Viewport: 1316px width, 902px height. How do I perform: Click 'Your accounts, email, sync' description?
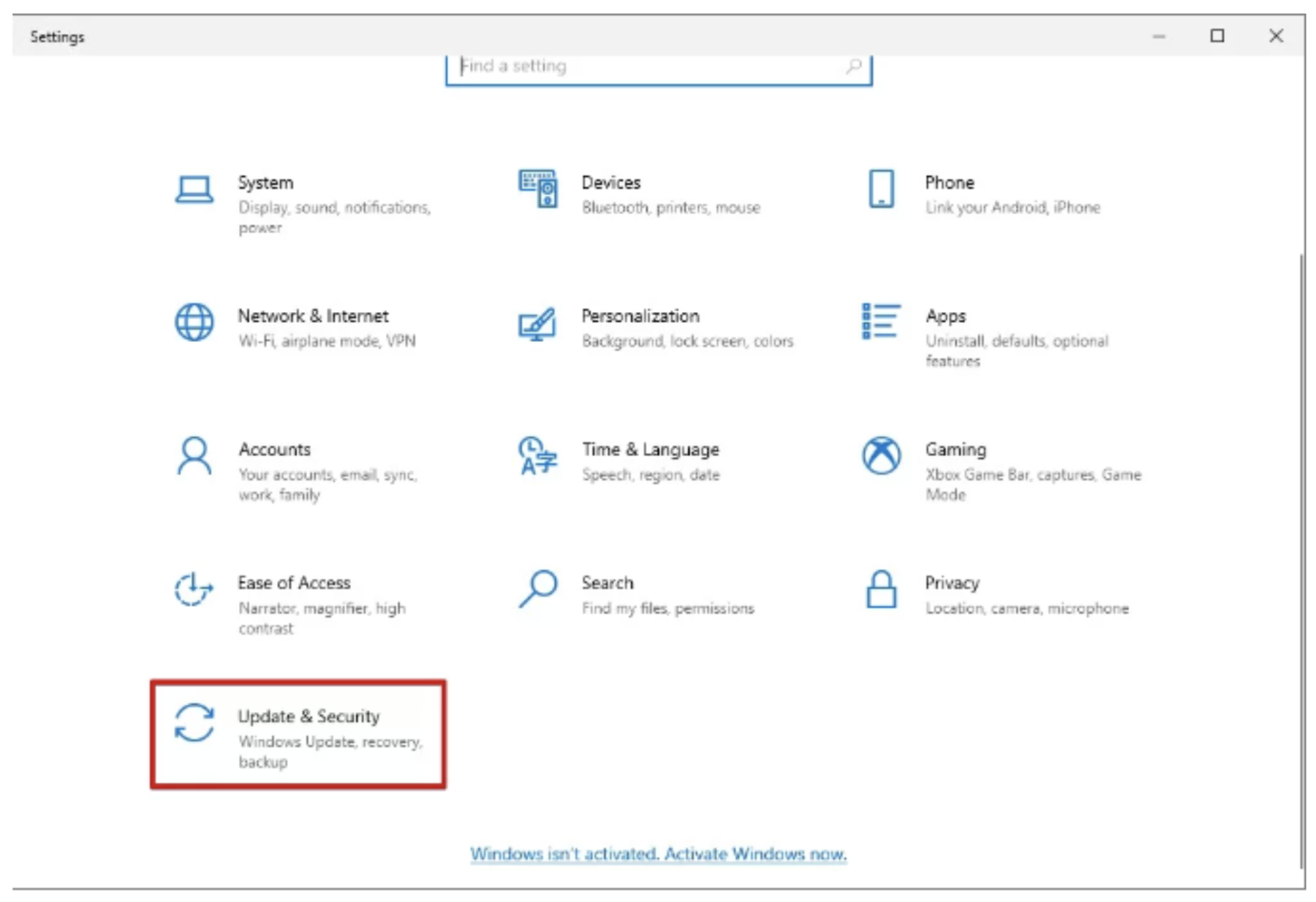point(328,485)
